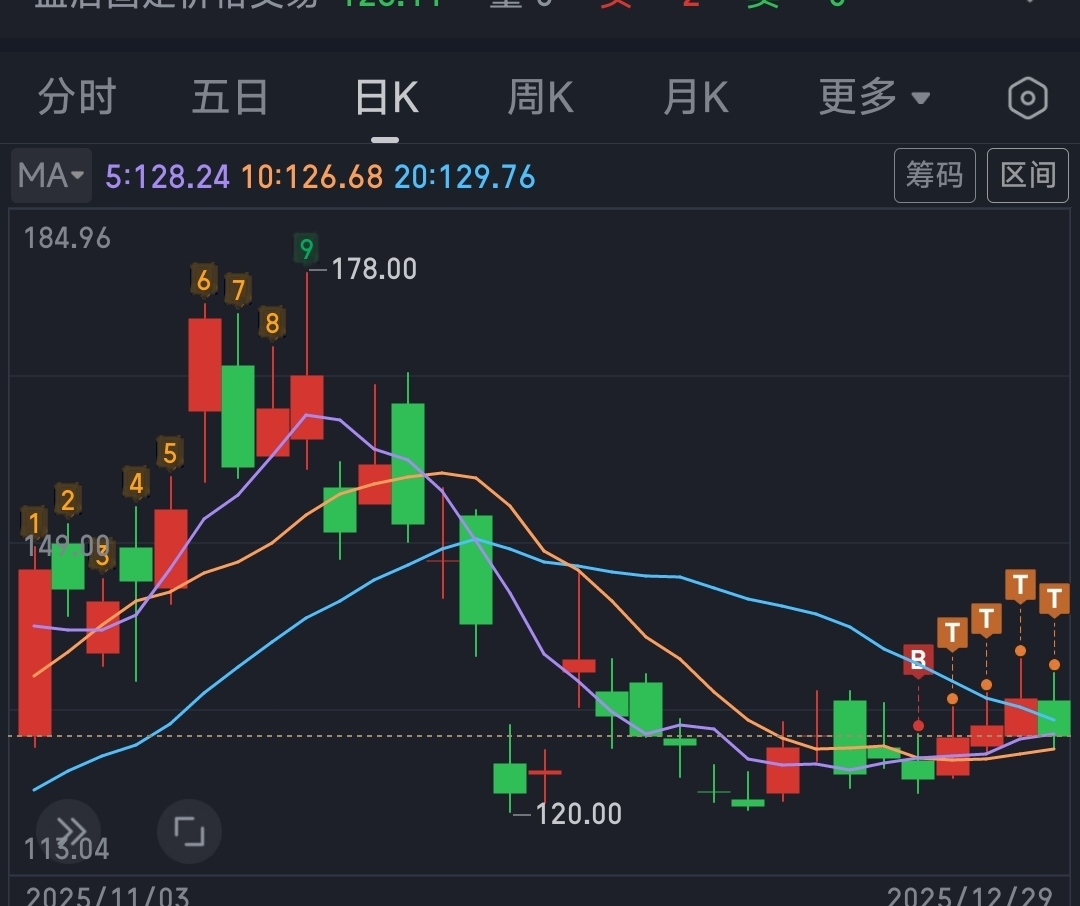Open the hexagon chart settings icon

[1028, 98]
